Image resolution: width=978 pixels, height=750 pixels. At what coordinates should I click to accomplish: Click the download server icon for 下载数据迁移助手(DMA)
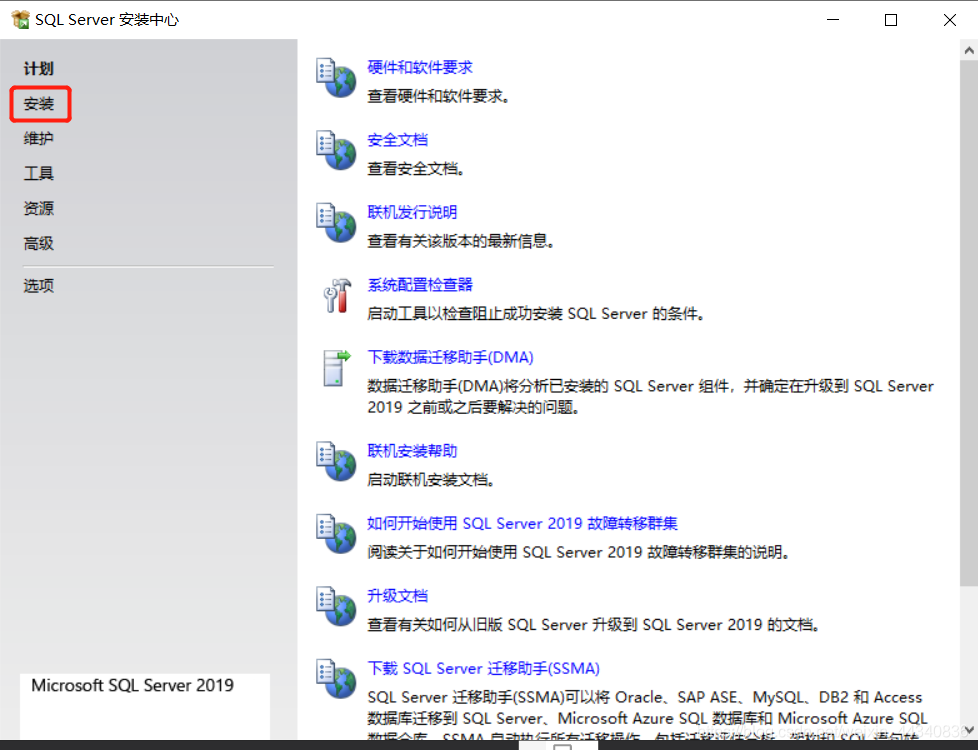[x=337, y=368]
